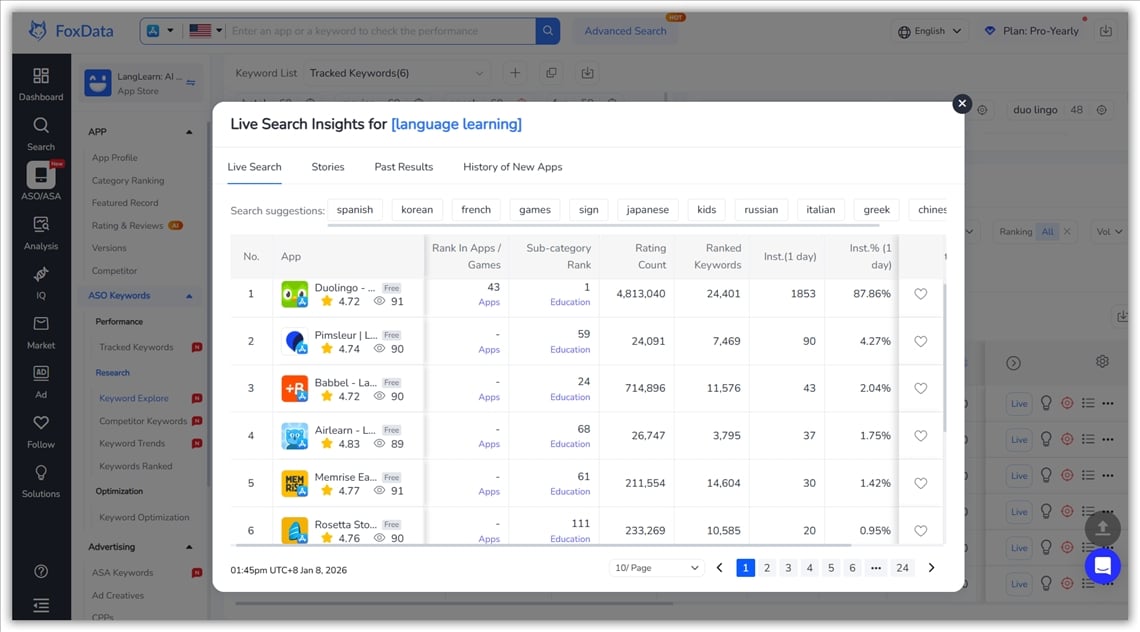
Task: Open the ASO/ASA sidebar icon
Action: point(41,182)
